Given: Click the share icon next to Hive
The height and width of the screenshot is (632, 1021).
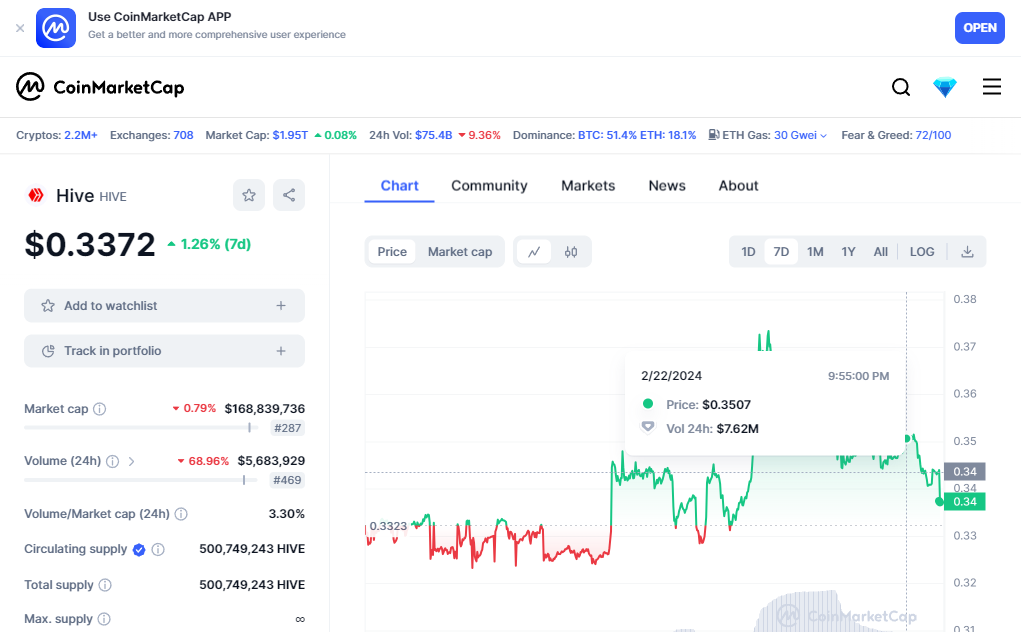Looking at the screenshot, I should pyautogui.click(x=289, y=195).
